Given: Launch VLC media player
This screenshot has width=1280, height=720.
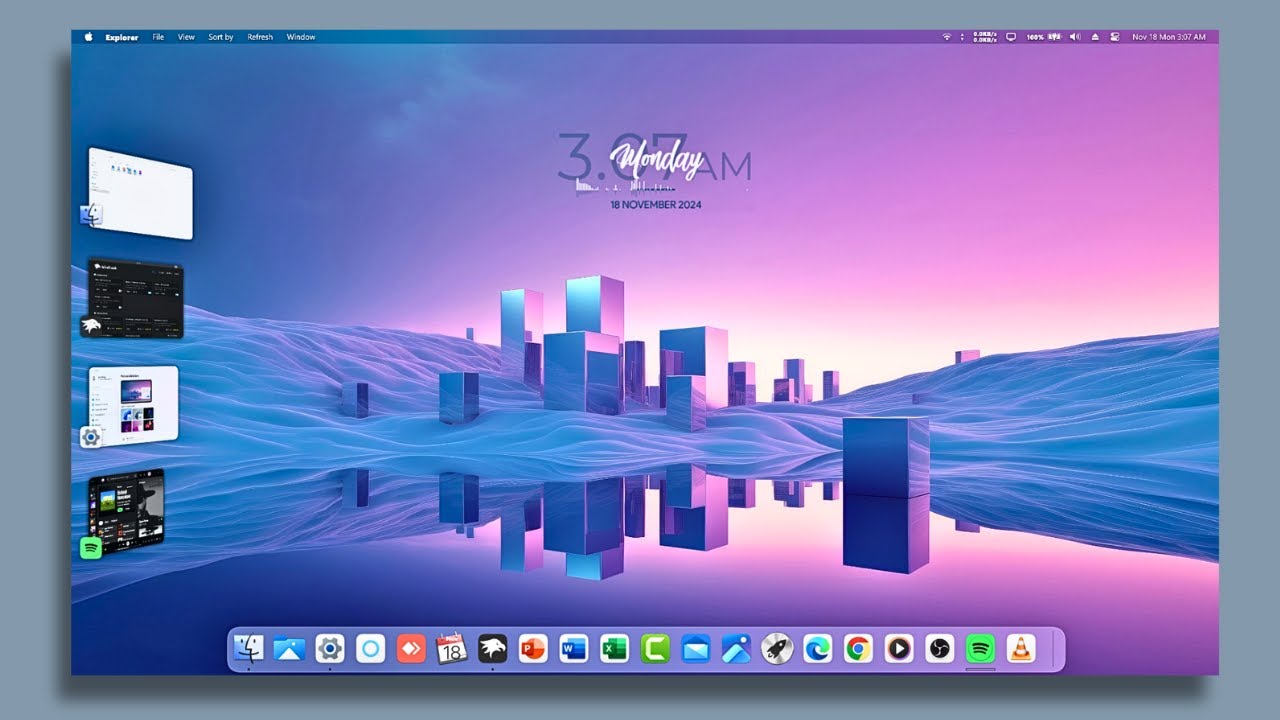Looking at the screenshot, I should tap(1019, 649).
